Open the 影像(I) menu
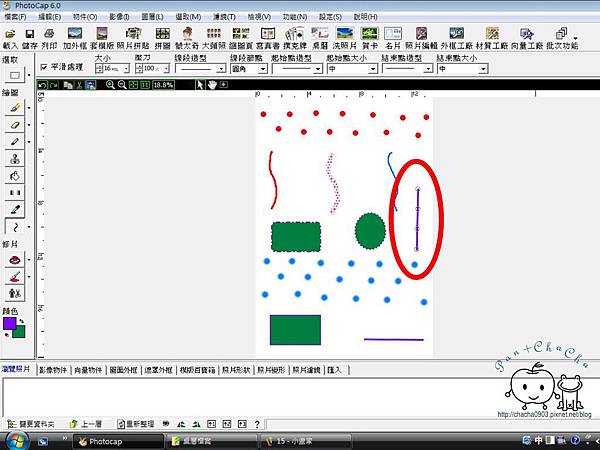600x450 pixels. click(x=119, y=17)
